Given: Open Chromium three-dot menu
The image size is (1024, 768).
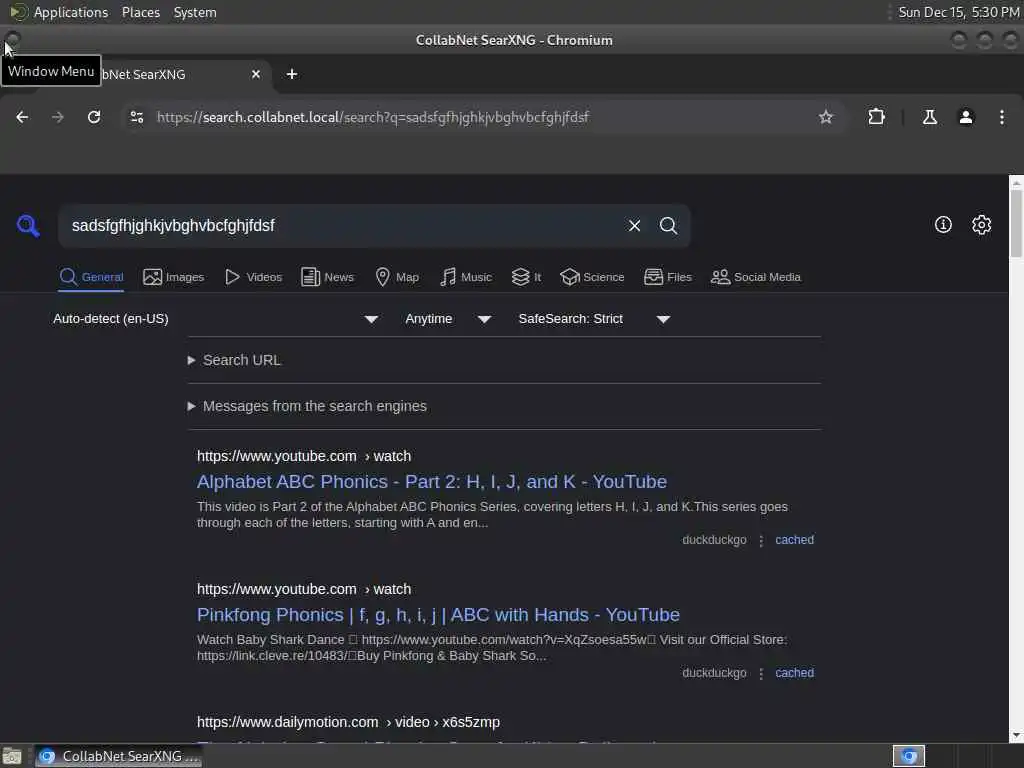Looking at the screenshot, I should pyautogui.click(x=1002, y=117).
